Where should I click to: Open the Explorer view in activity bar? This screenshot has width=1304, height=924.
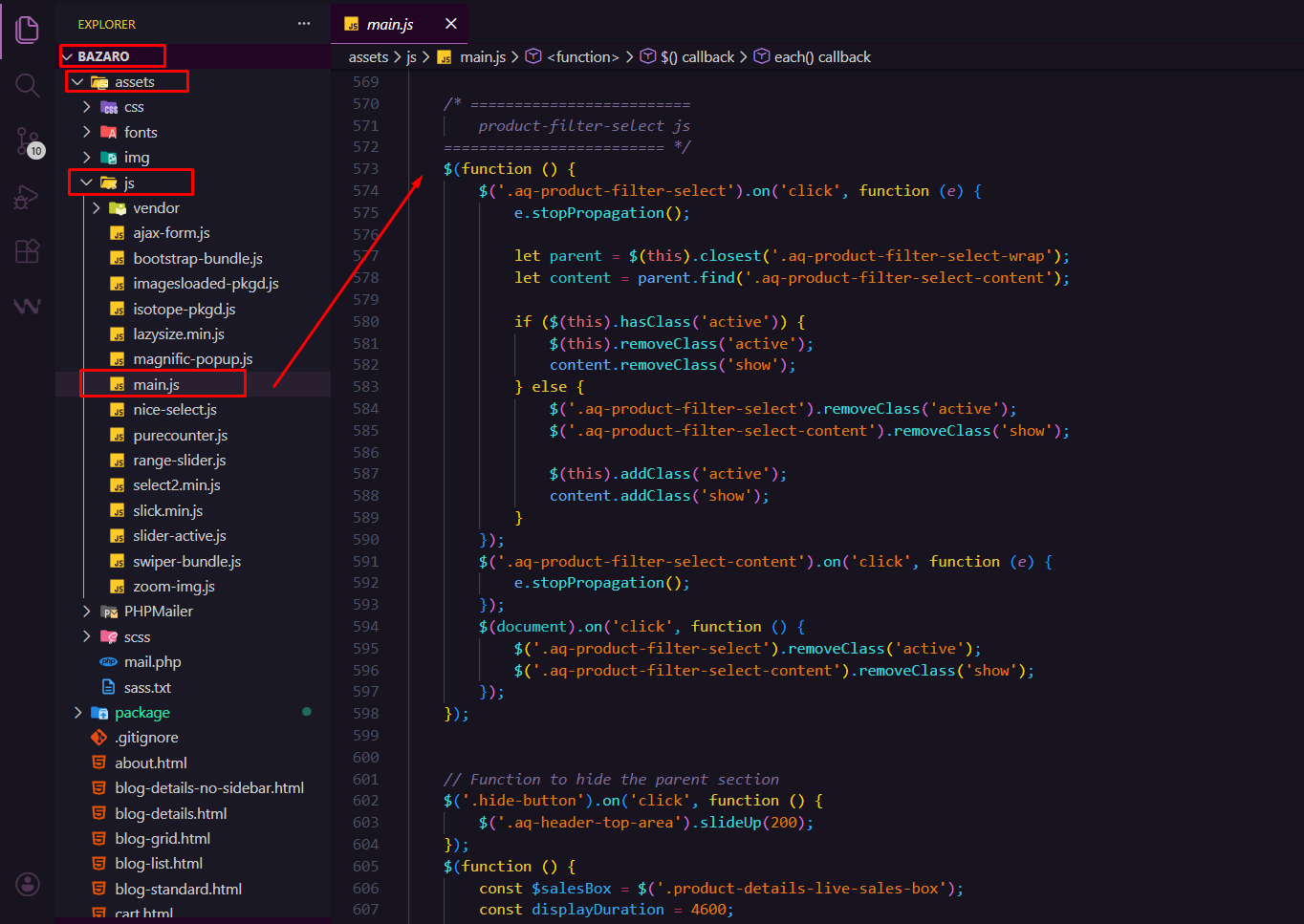28,30
